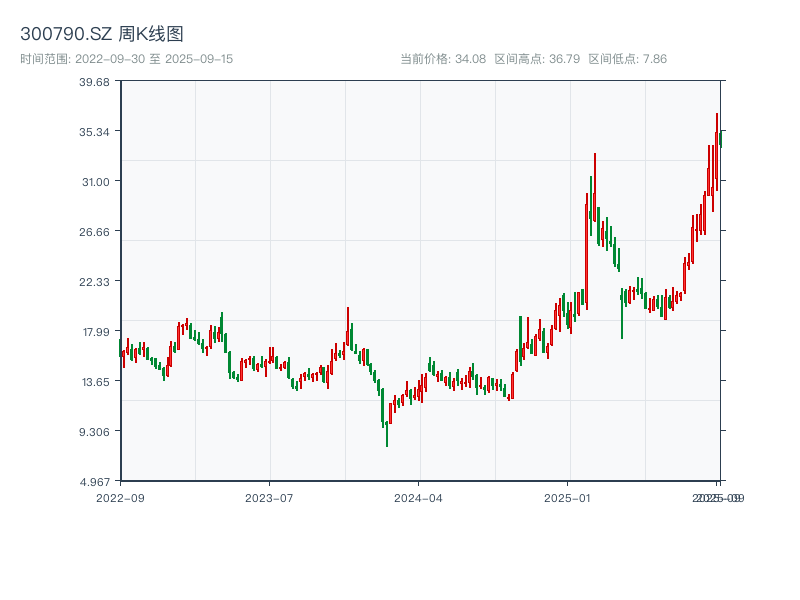Click the 当前价格 34.08 label
Screen dimensions: 800x600
pyautogui.click(x=443, y=59)
